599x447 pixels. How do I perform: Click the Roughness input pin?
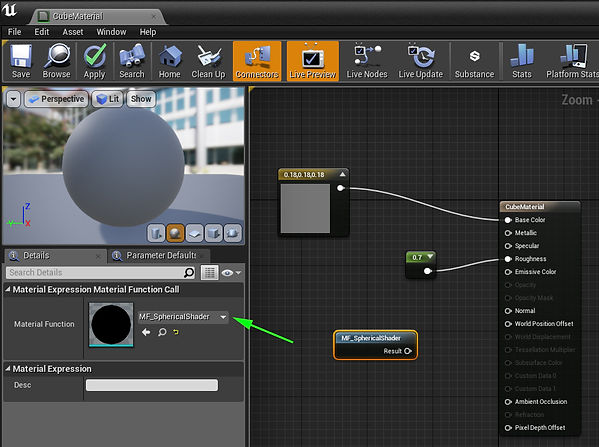pos(508,259)
